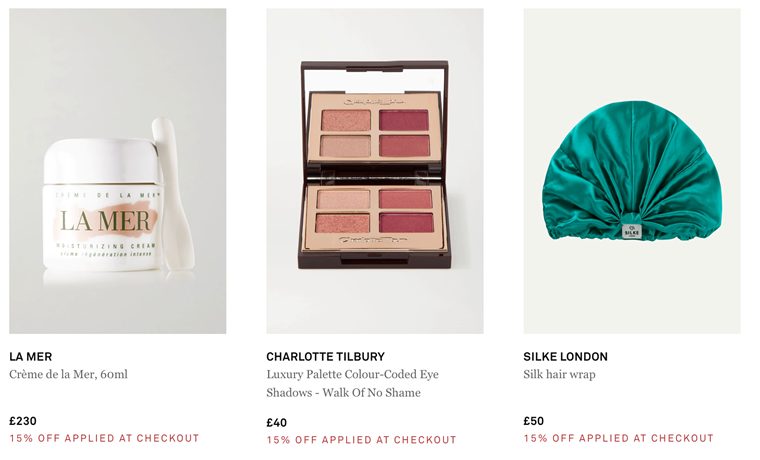The height and width of the screenshot is (460, 760).
Task: Open the Luxury Palette Colour-Coded Eye Shadows title
Action: click(352, 383)
